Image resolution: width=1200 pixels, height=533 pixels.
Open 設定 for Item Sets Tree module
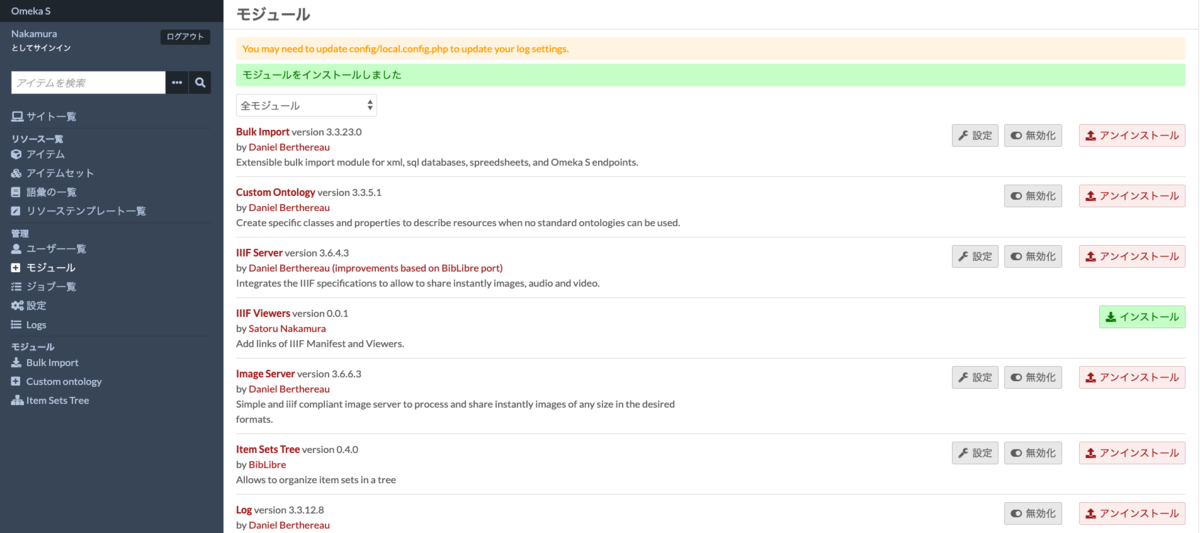(975, 453)
